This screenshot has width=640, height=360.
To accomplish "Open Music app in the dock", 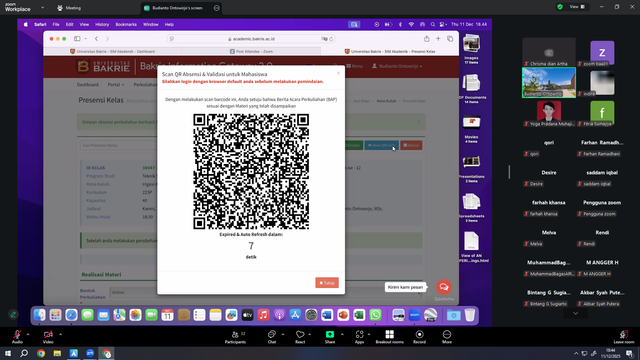I will pos(263,315).
